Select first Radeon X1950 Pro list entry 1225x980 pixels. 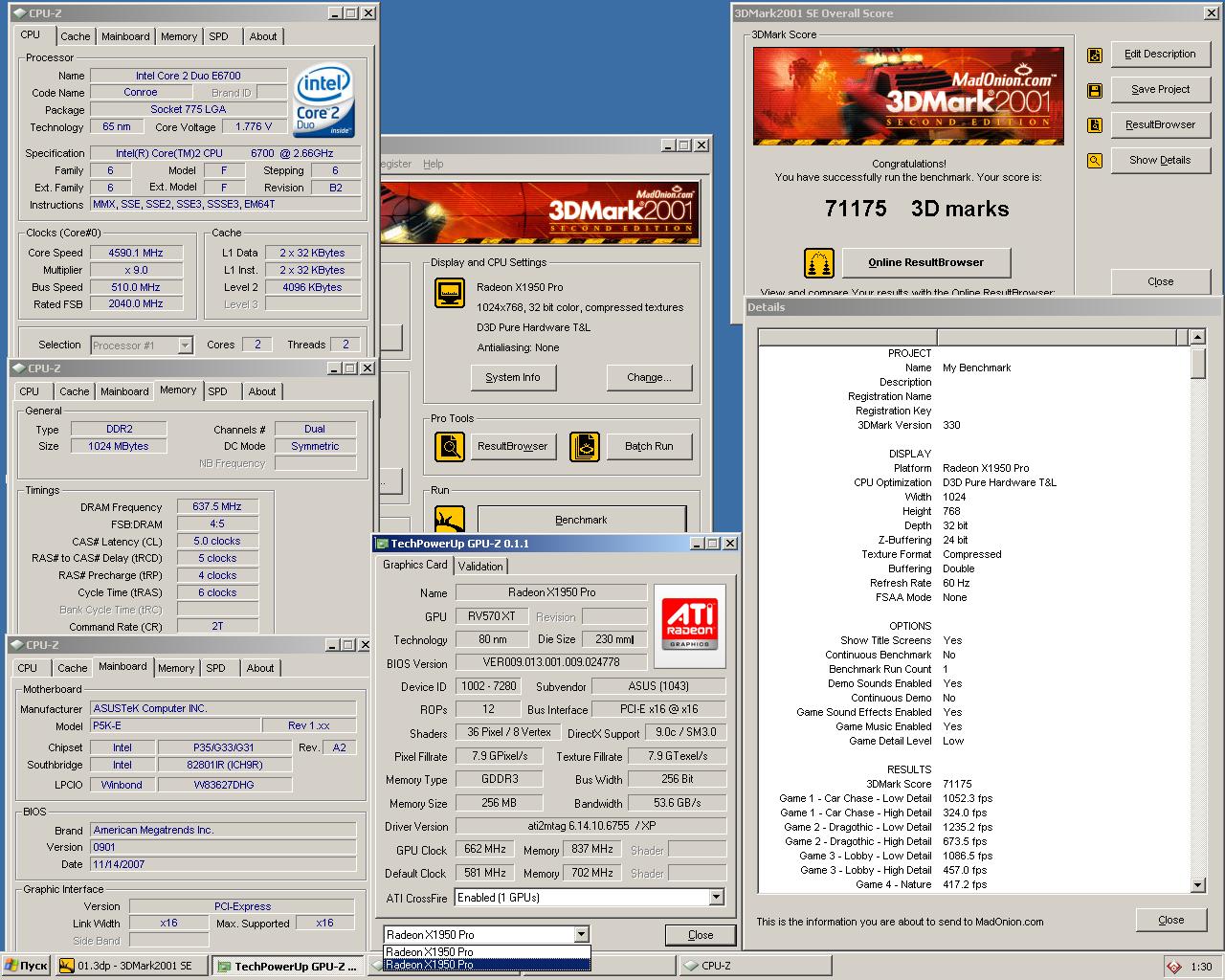(x=486, y=952)
